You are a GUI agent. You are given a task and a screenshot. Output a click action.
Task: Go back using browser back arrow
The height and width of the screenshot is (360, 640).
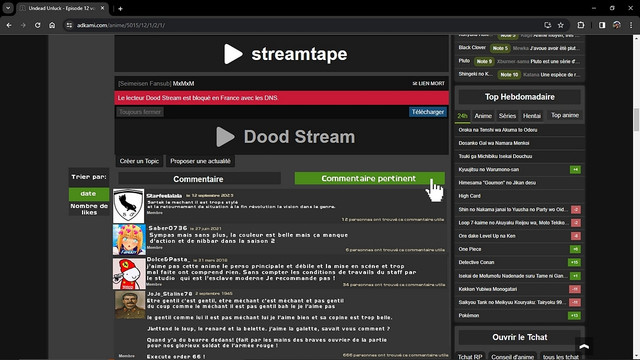click(9, 25)
